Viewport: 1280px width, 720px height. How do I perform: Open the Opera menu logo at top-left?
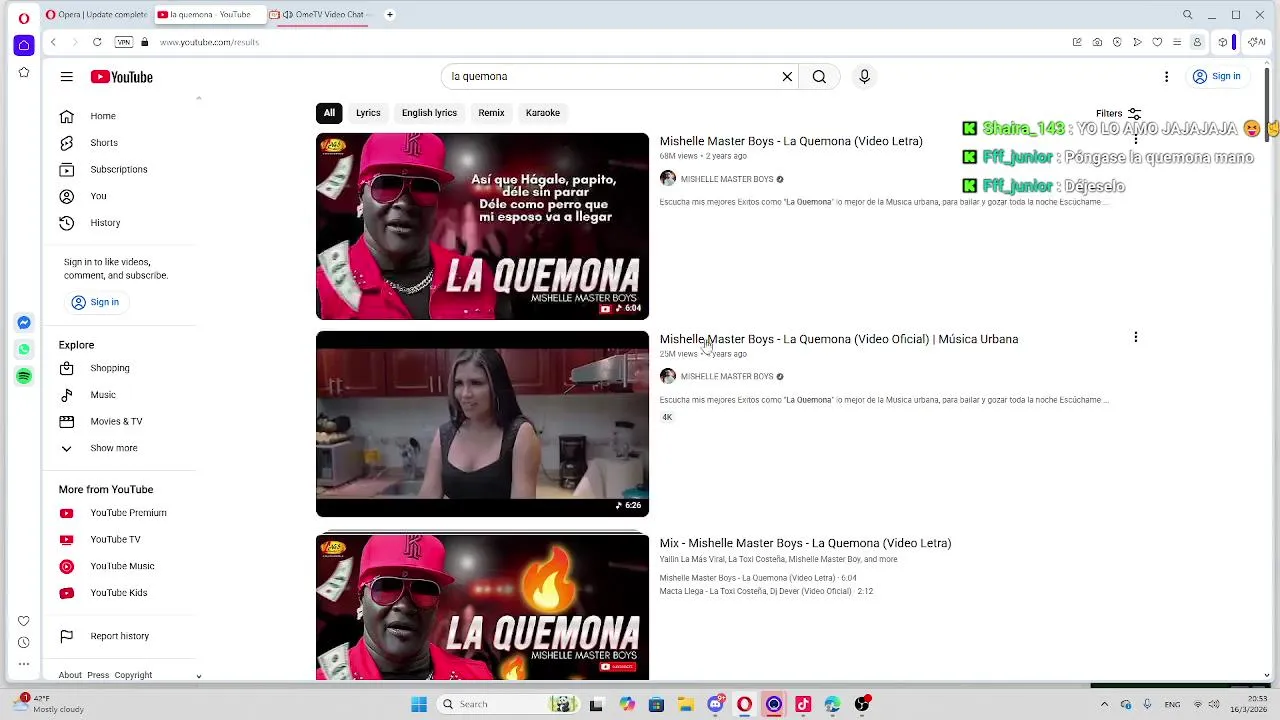(x=24, y=17)
